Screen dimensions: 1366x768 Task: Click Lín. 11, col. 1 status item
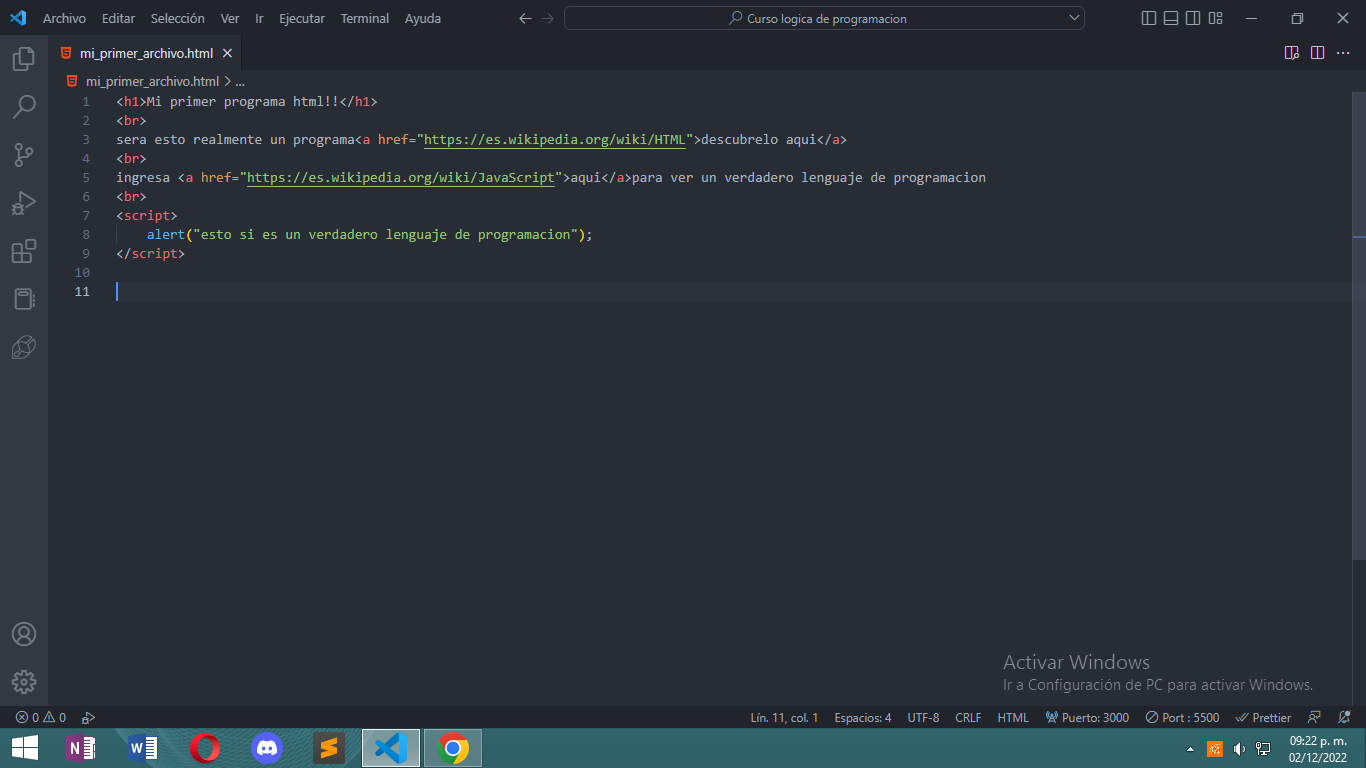(784, 717)
